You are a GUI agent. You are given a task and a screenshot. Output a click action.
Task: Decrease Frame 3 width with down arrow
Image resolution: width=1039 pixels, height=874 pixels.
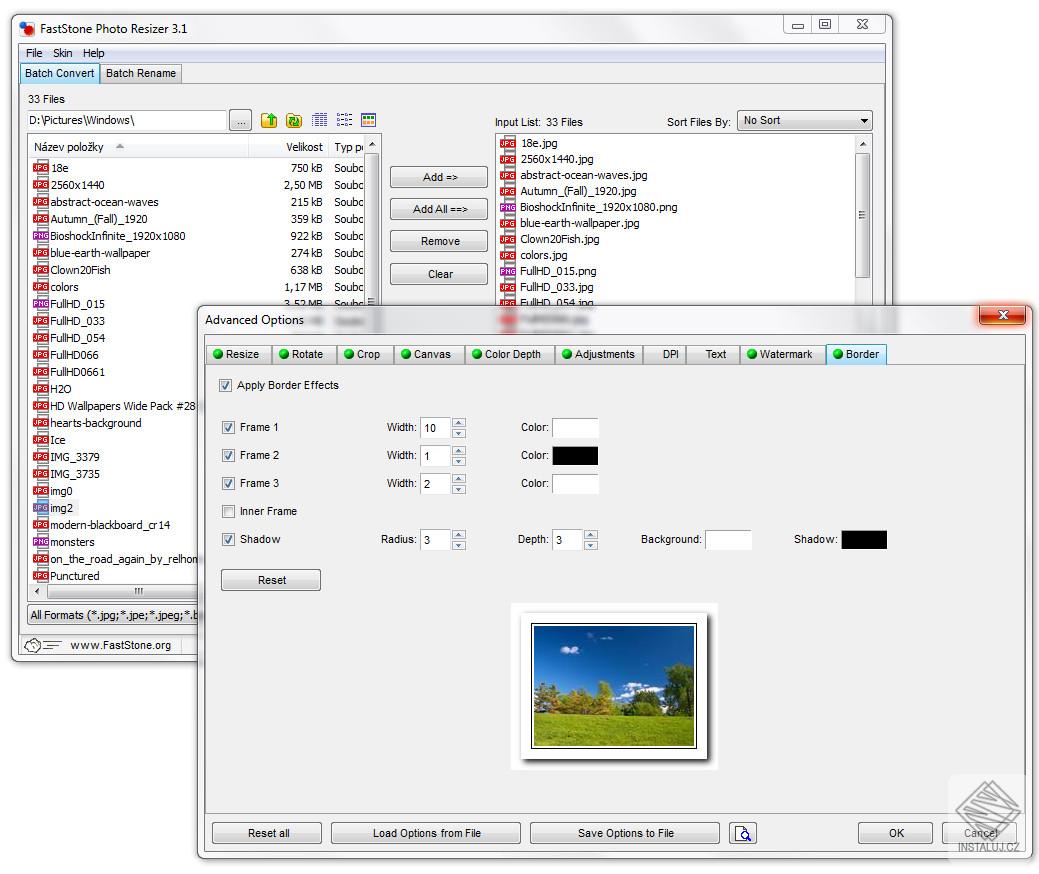point(459,490)
